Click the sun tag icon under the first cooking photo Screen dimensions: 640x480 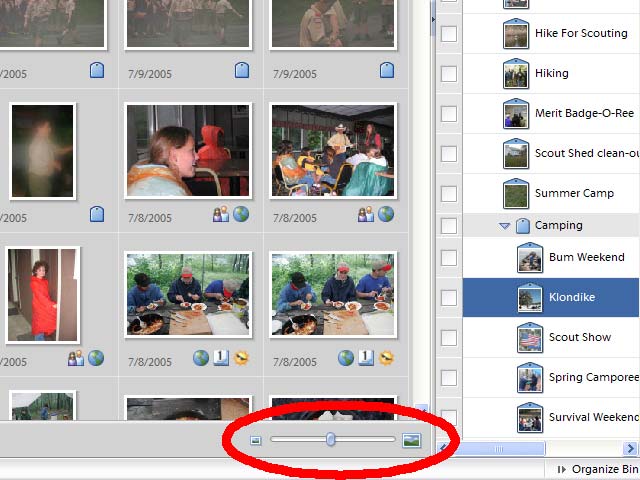pyautogui.click(x=242, y=358)
